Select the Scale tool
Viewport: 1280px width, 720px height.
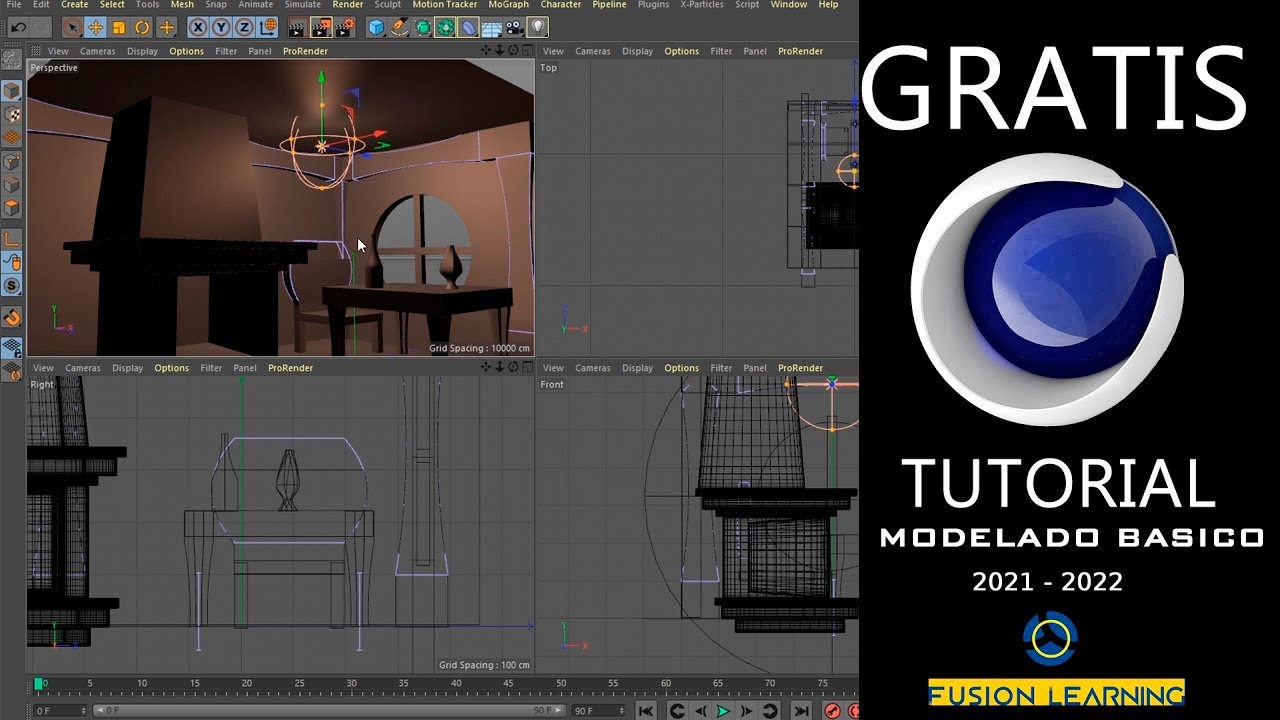point(119,28)
